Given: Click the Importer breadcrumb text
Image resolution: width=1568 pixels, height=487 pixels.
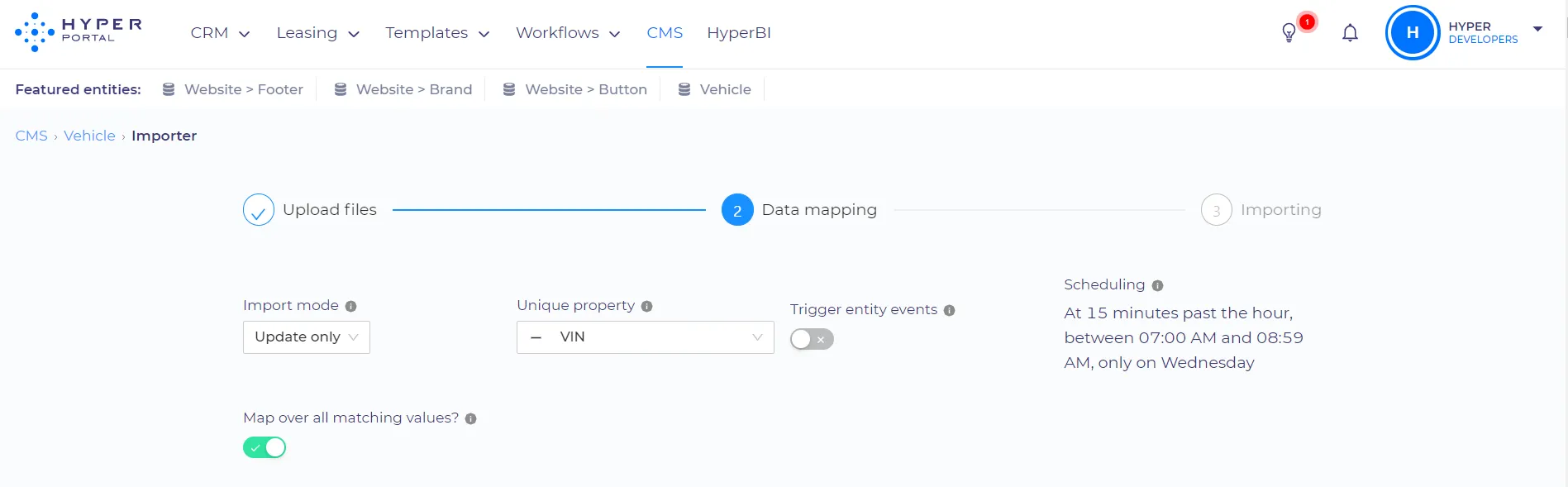Looking at the screenshot, I should tap(164, 136).
